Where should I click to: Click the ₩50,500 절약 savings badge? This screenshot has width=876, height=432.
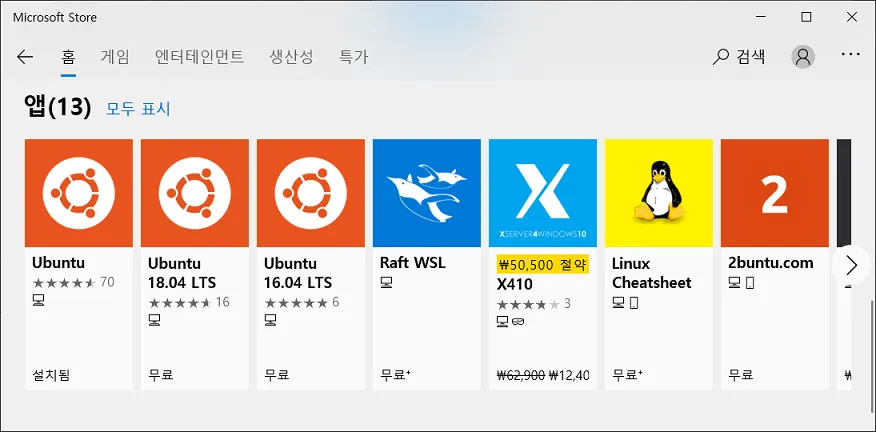point(543,264)
